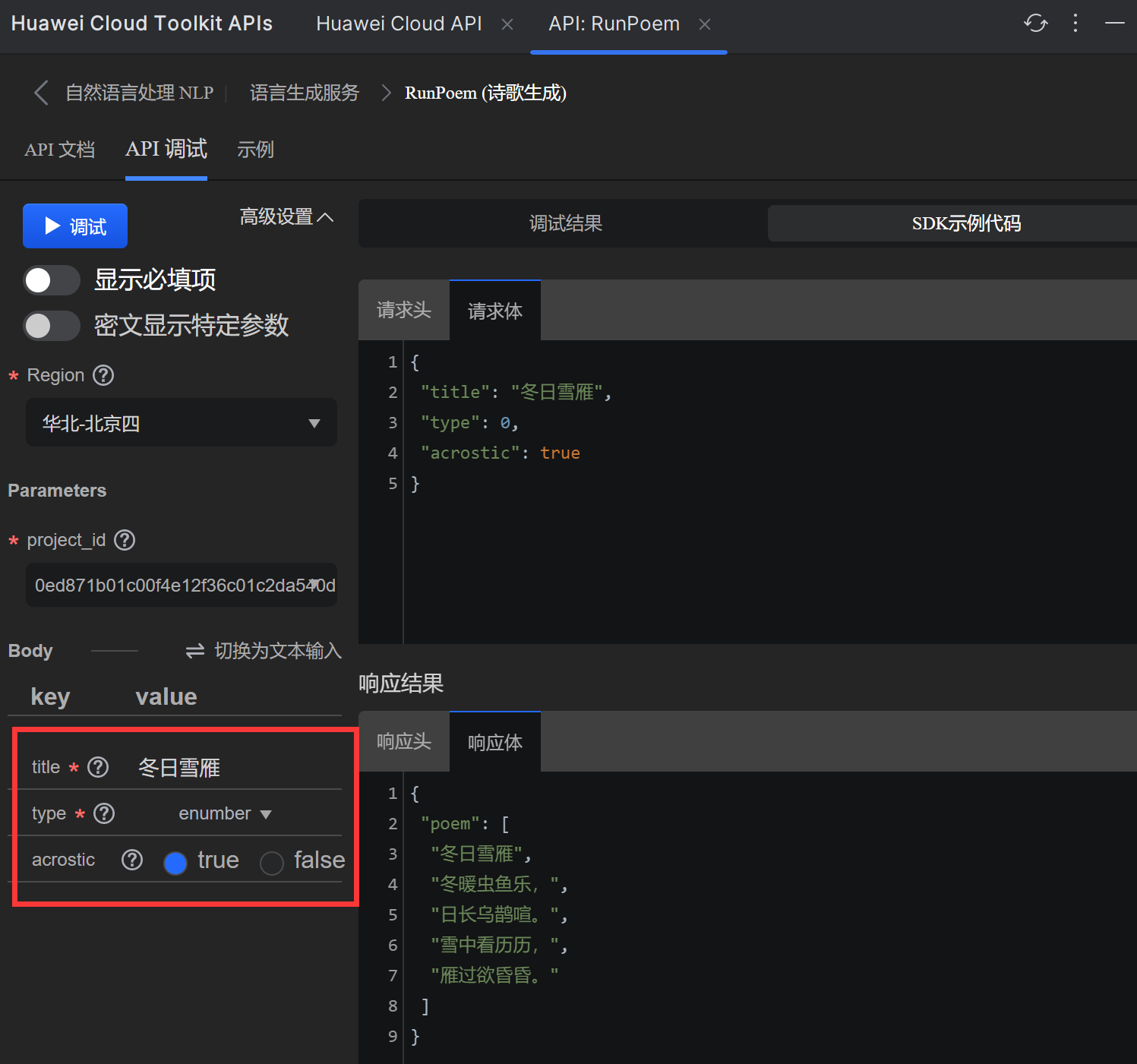Open the 请求体 tab
The height and width of the screenshot is (1064, 1137).
[495, 310]
